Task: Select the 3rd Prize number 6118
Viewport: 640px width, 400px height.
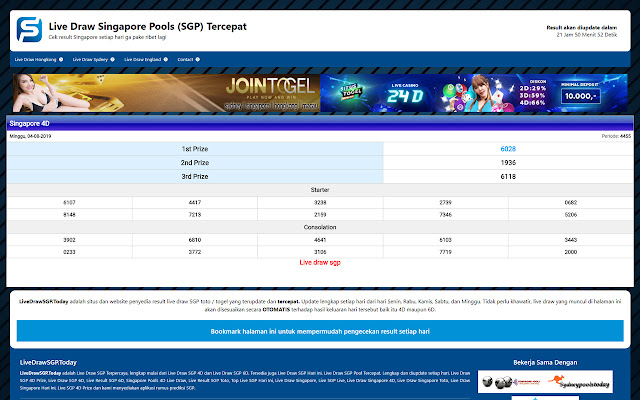Action: [508, 176]
